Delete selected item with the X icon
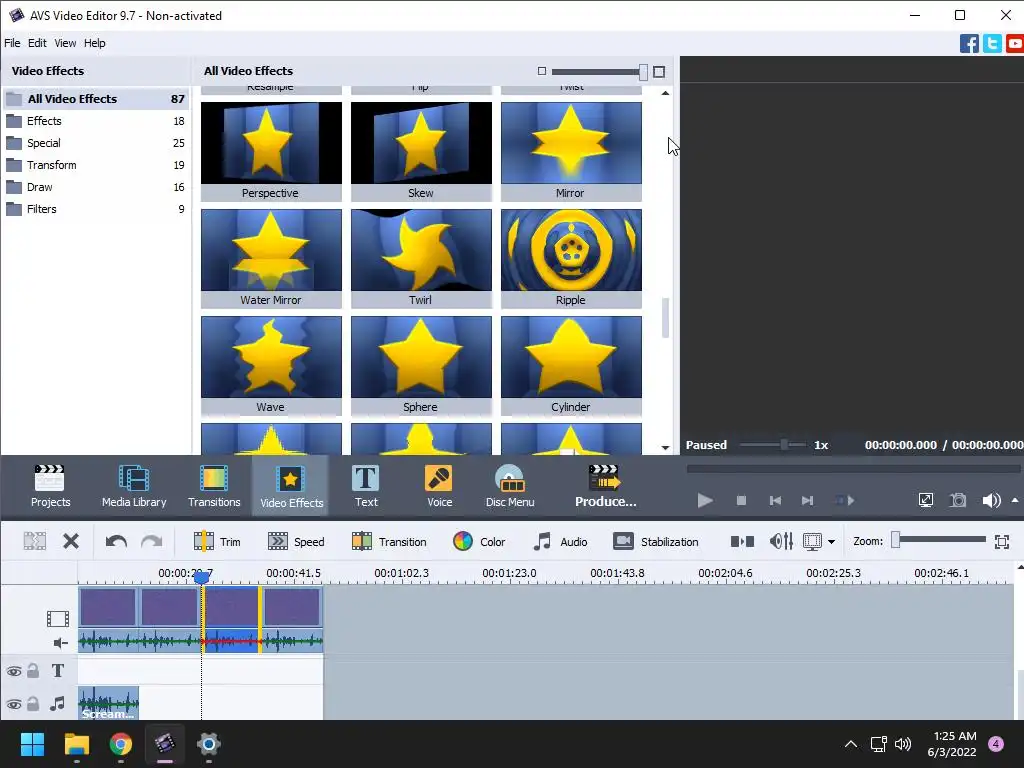The image size is (1024, 768). (71, 541)
